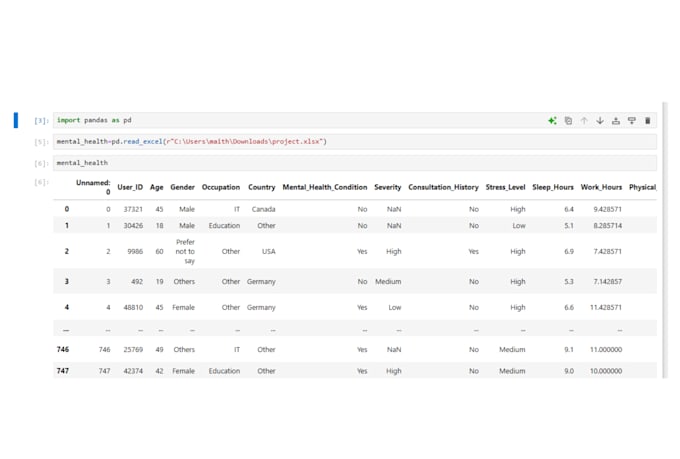The height and width of the screenshot is (459, 680).
Task: Select the User_ID value 42374
Action: click(x=133, y=371)
